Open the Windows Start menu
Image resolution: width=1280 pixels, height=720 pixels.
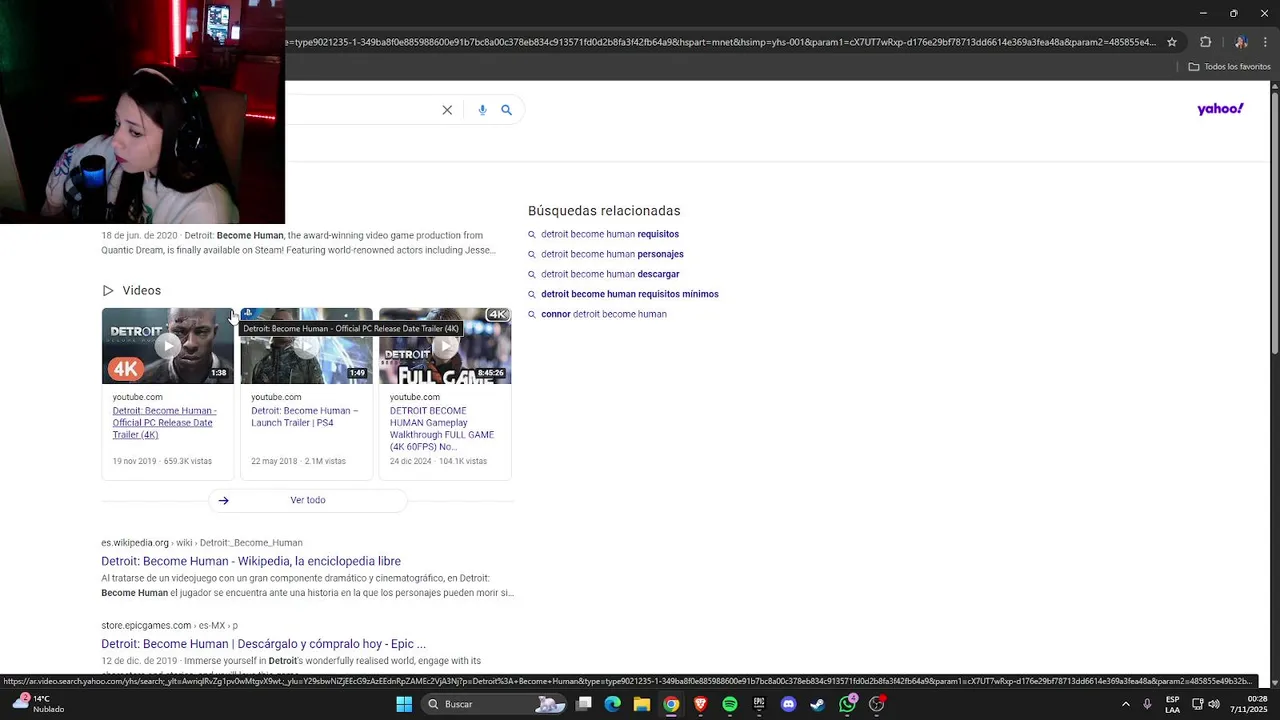404,704
